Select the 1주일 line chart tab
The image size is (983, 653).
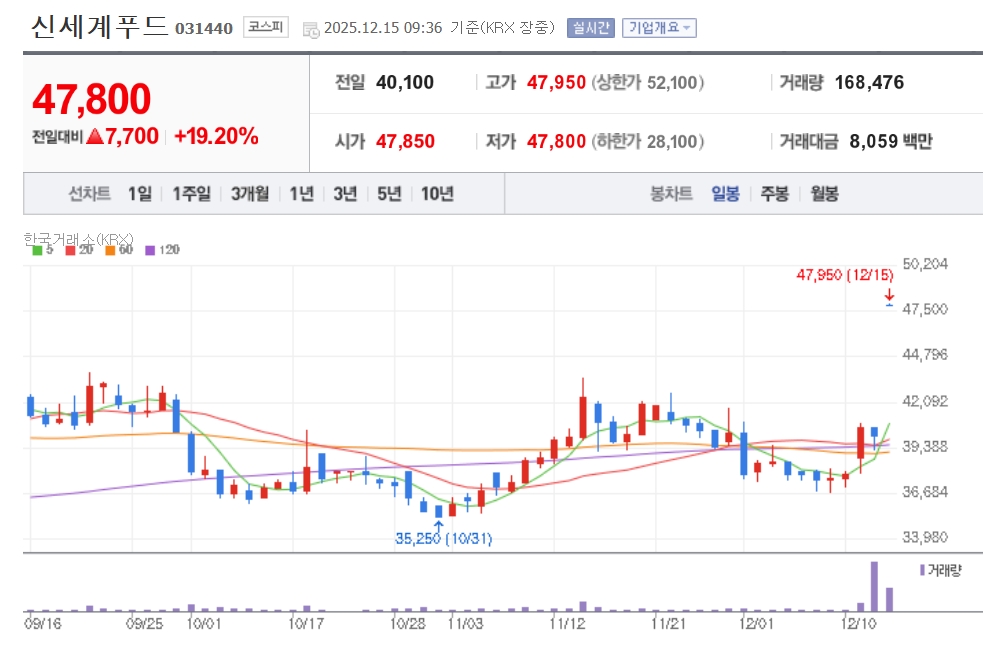tap(191, 194)
